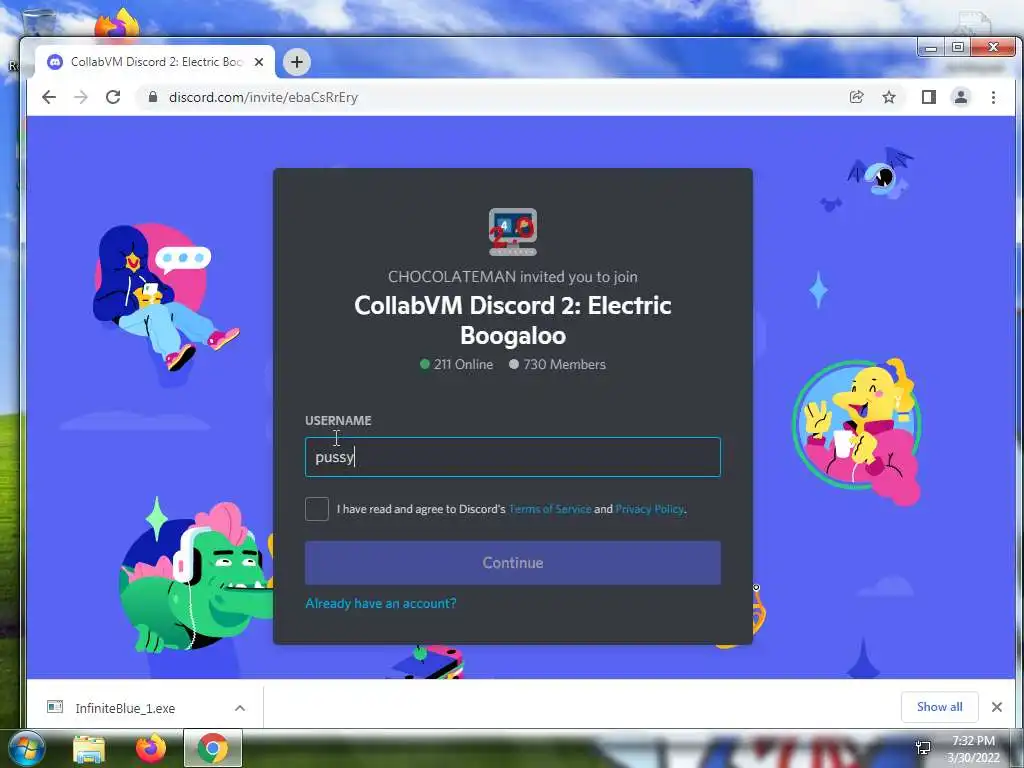Close the downloads bar
The width and height of the screenshot is (1024, 768).
997,707
